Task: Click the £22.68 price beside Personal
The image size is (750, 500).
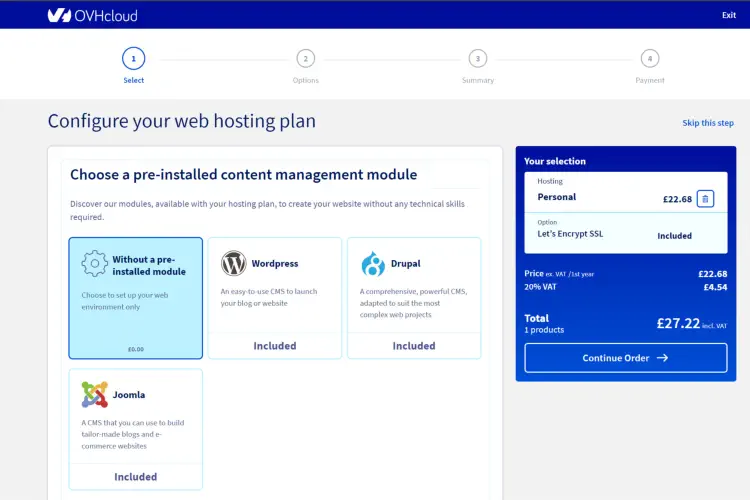Action: [x=677, y=199]
